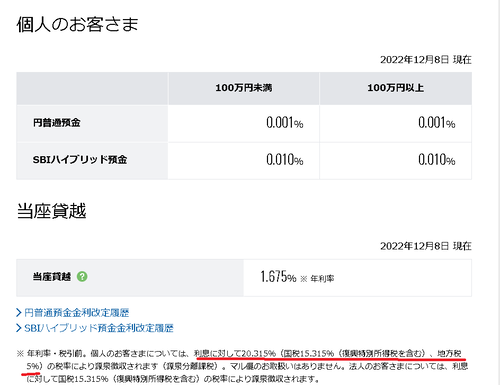500x385 pixels.
Task: Click the 当座貸越 table row label
Action: pyautogui.click(x=52, y=277)
